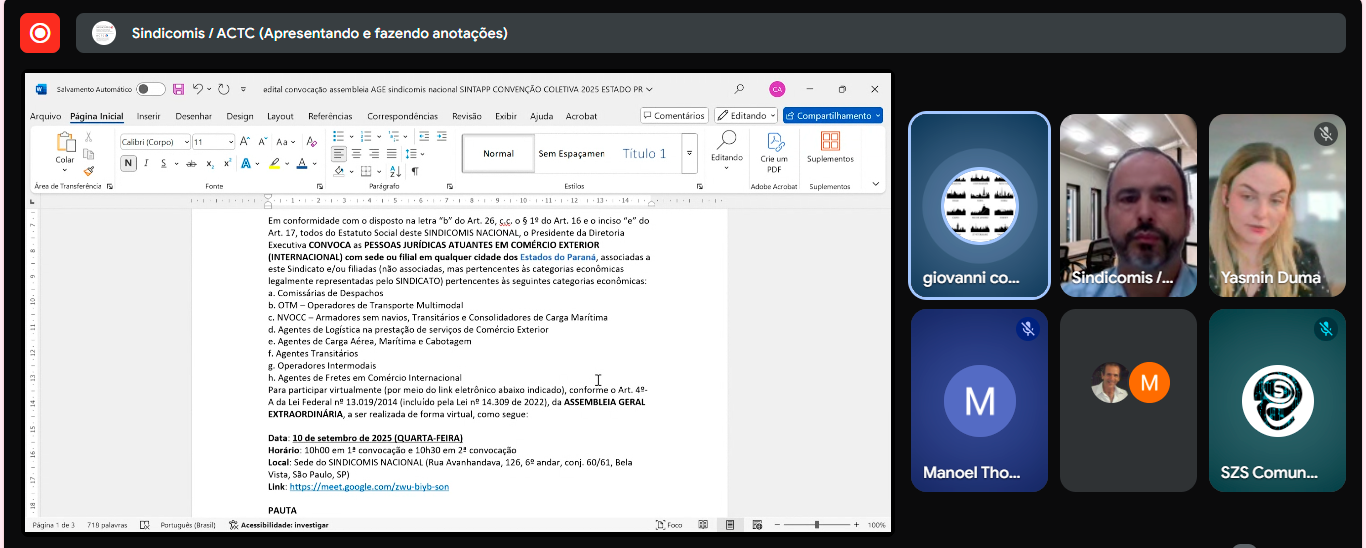The width and height of the screenshot is (1366, 548).
Task: Justify text in the Parágrafo group
Action: [391, 154]
